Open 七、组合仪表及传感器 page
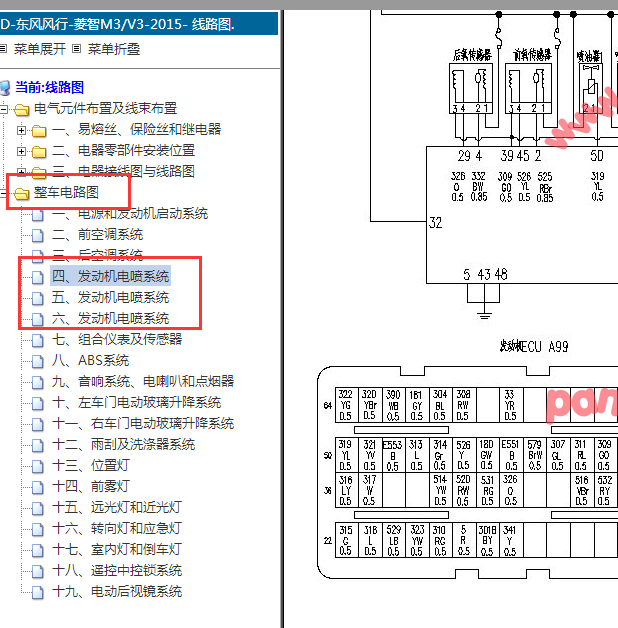Viewport: 618px width, 628px height. click(117, 340)
